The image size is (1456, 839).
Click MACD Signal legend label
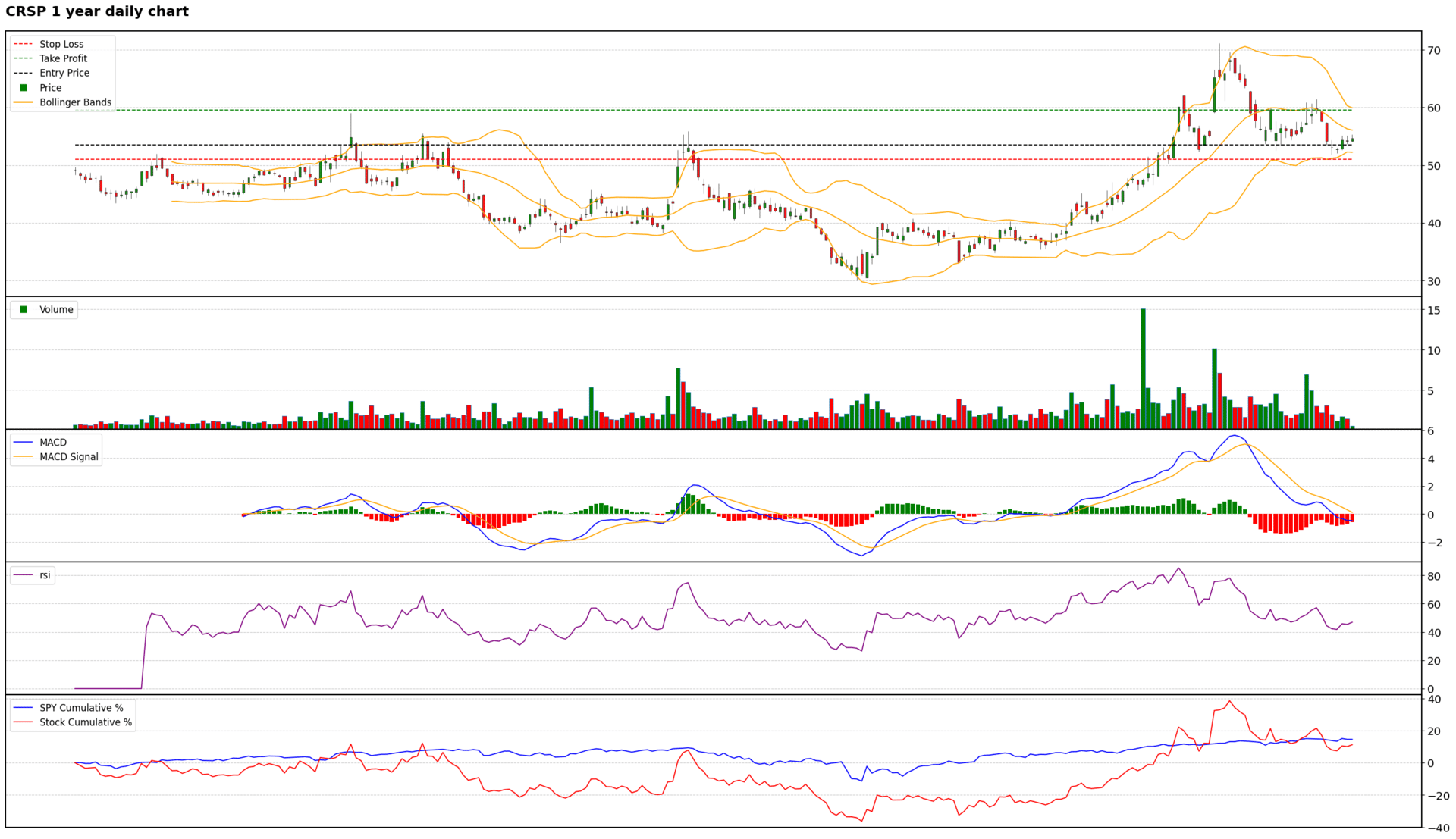(x=69, y=456)
